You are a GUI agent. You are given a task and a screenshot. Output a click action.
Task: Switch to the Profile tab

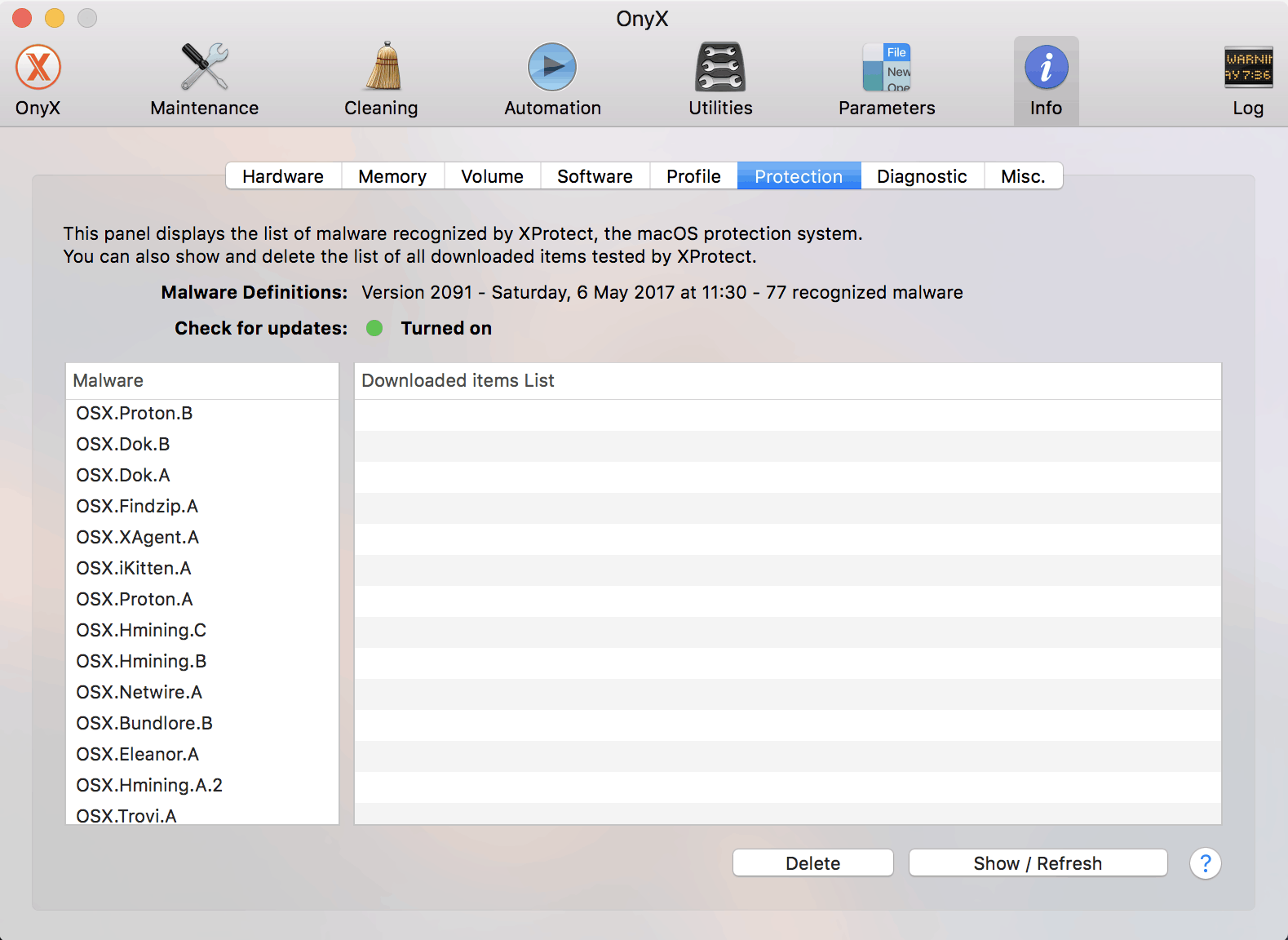(x=693, y=176)
